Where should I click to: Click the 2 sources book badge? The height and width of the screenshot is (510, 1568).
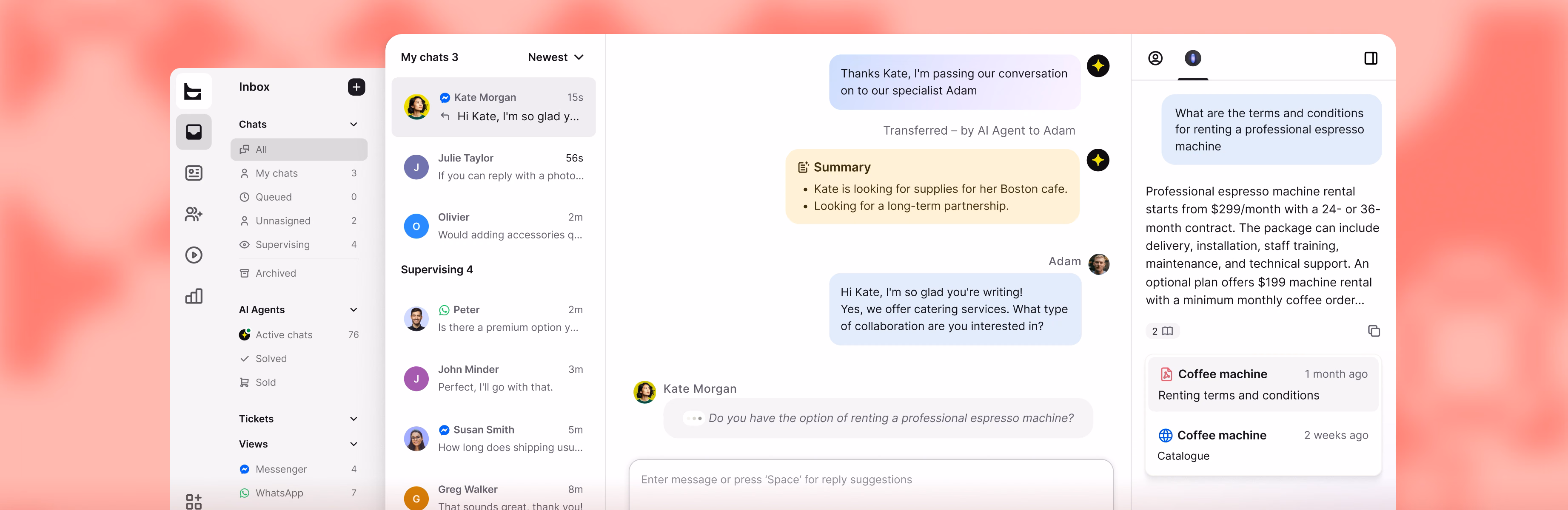(x=1162, y=331)
